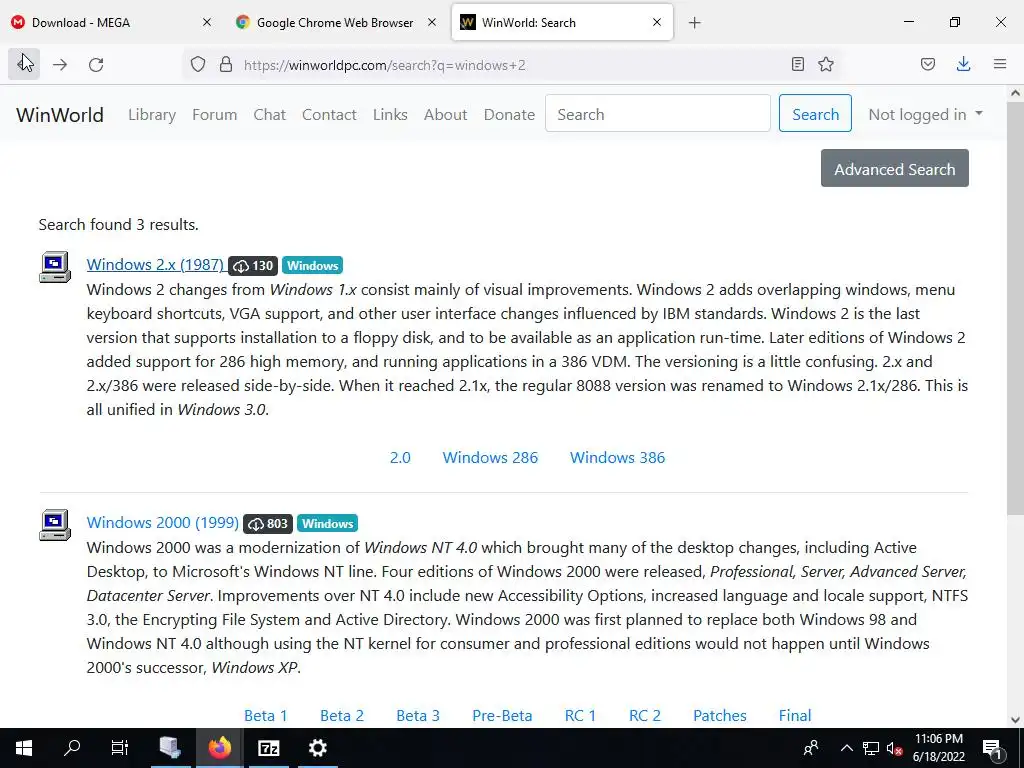Click the WinWorld site logo text
1024x768 pixels.
[x=60, y=115]
